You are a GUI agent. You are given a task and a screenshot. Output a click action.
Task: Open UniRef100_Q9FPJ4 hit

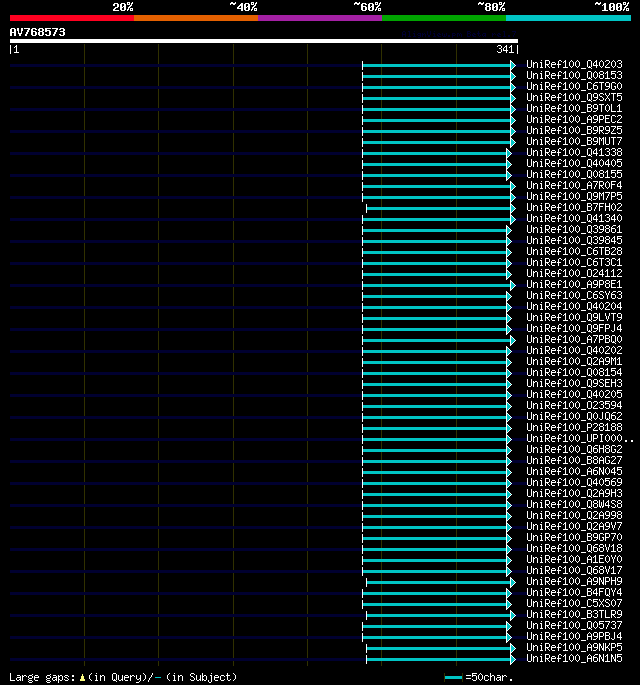[x=574, y=329]
